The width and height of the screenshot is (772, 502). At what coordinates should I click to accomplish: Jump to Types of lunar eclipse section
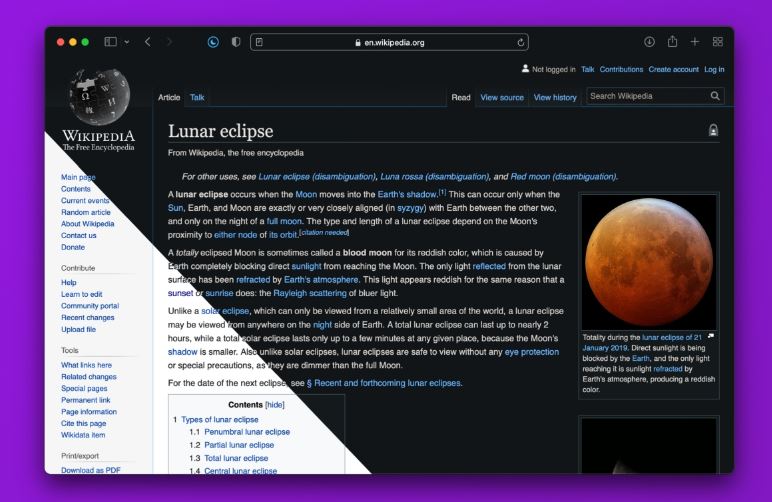tap(220, 420)
